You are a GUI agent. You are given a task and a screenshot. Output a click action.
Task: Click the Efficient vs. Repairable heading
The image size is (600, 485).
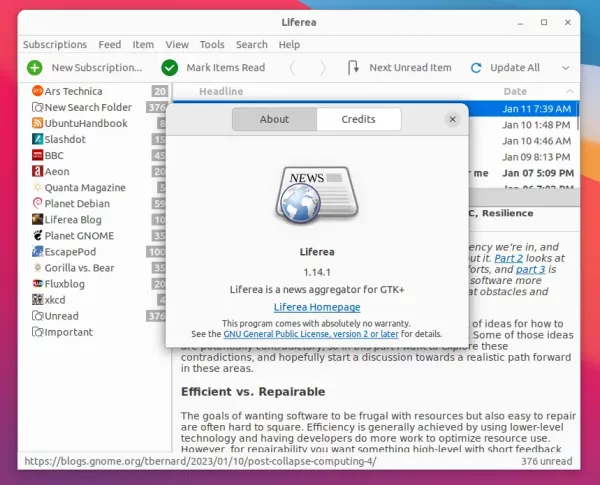[253, 392]
